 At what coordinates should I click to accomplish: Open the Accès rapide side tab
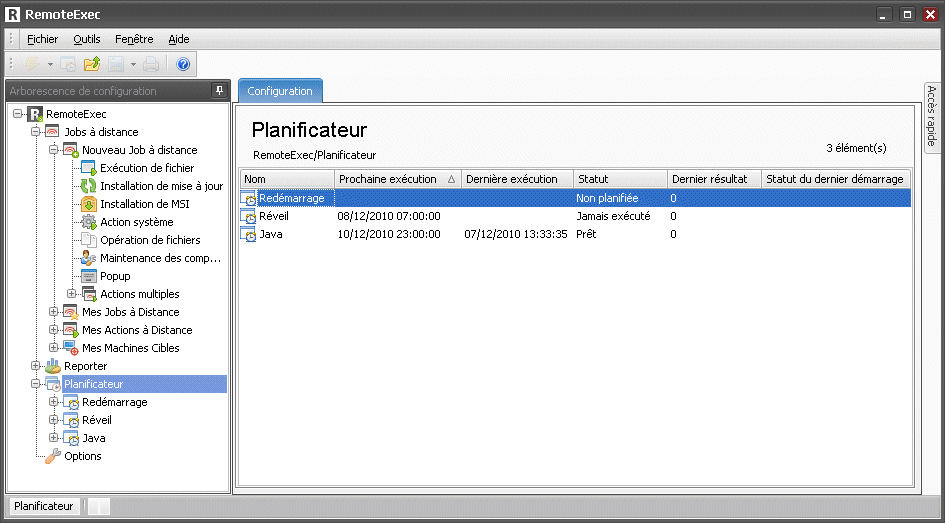(932, 116)
